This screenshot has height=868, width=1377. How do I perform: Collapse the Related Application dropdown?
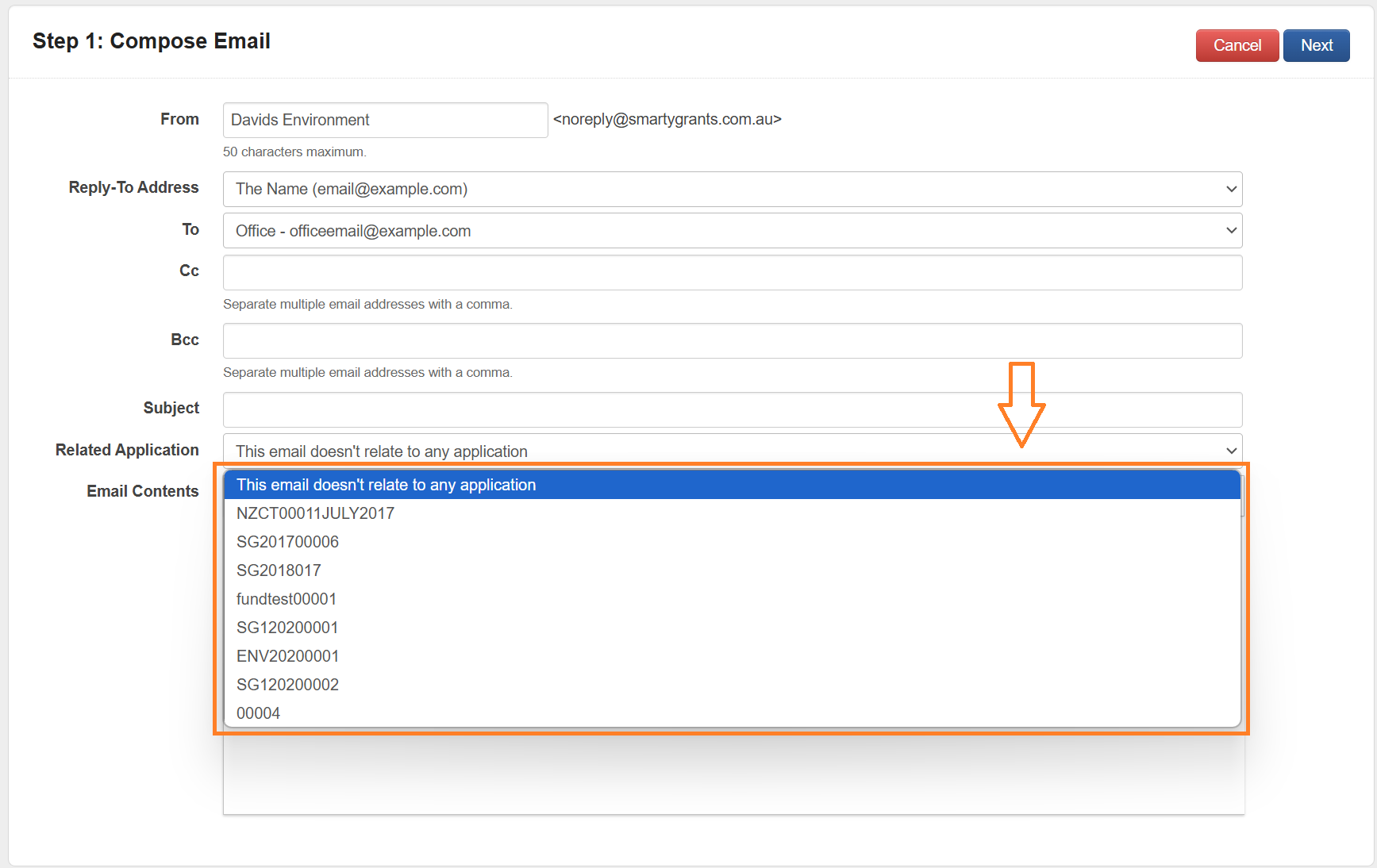(732, 450)
